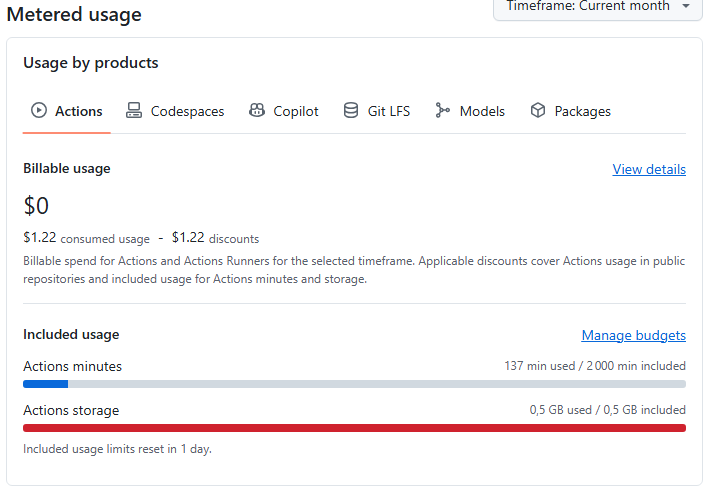This screenshot has height=492, width=709.
Task: Click 'Included usage limits reset in 1 day.'
Action: 118,449
